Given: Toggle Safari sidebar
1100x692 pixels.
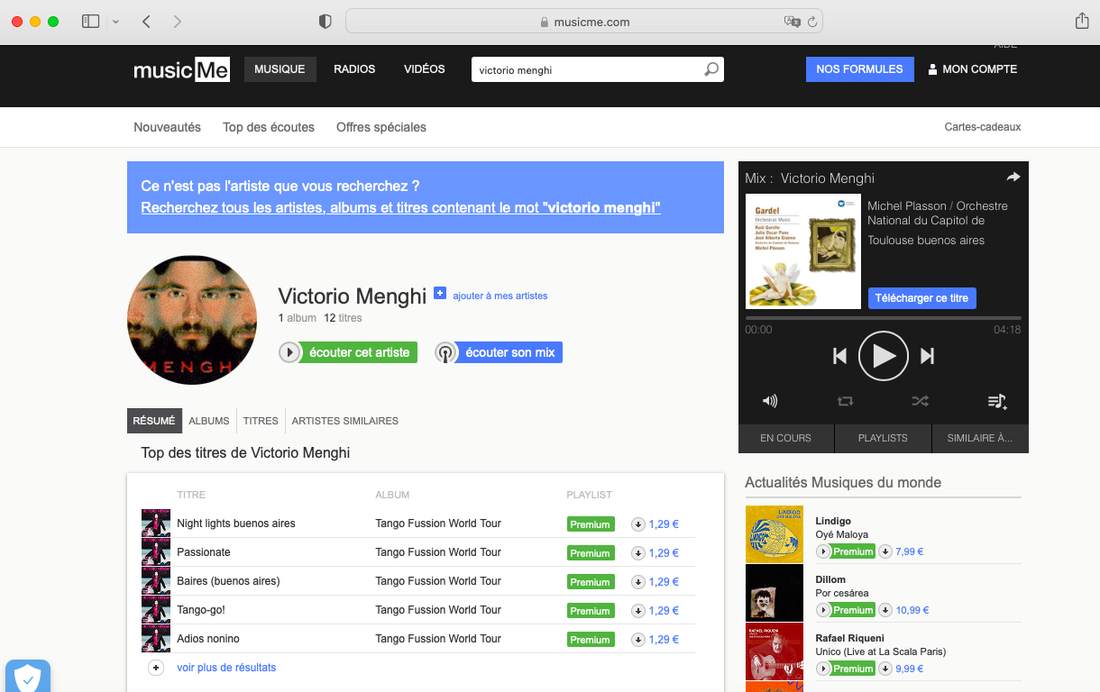Looking at the screenshot, I should pos(90,22).
